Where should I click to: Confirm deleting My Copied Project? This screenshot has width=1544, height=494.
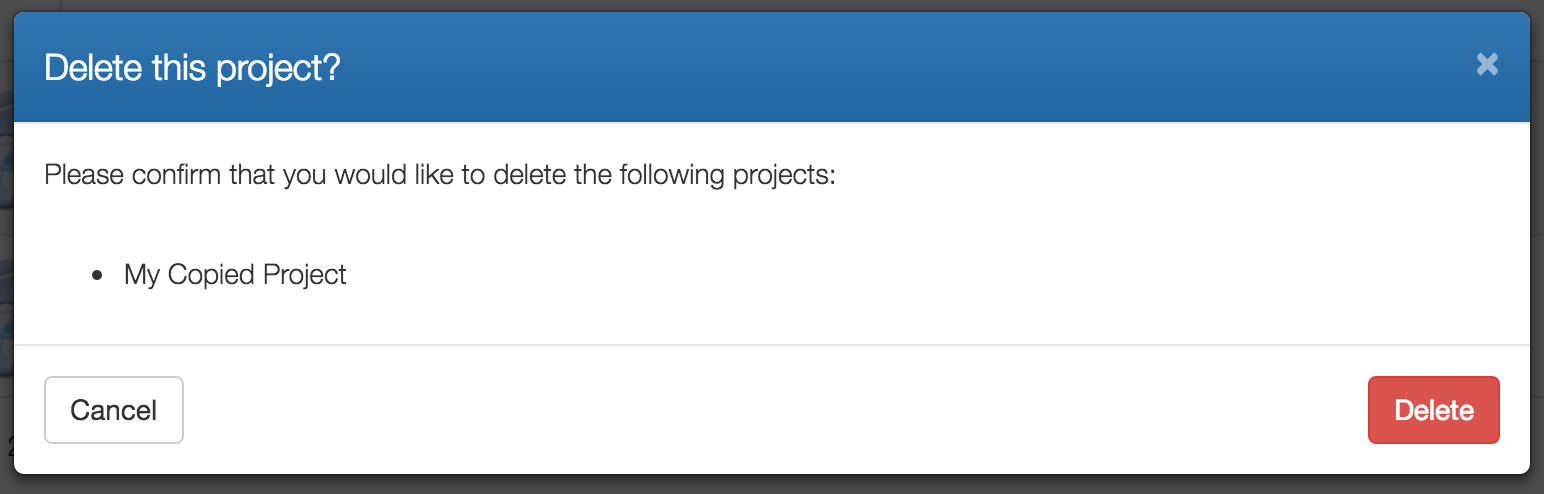pos(1433,410)
